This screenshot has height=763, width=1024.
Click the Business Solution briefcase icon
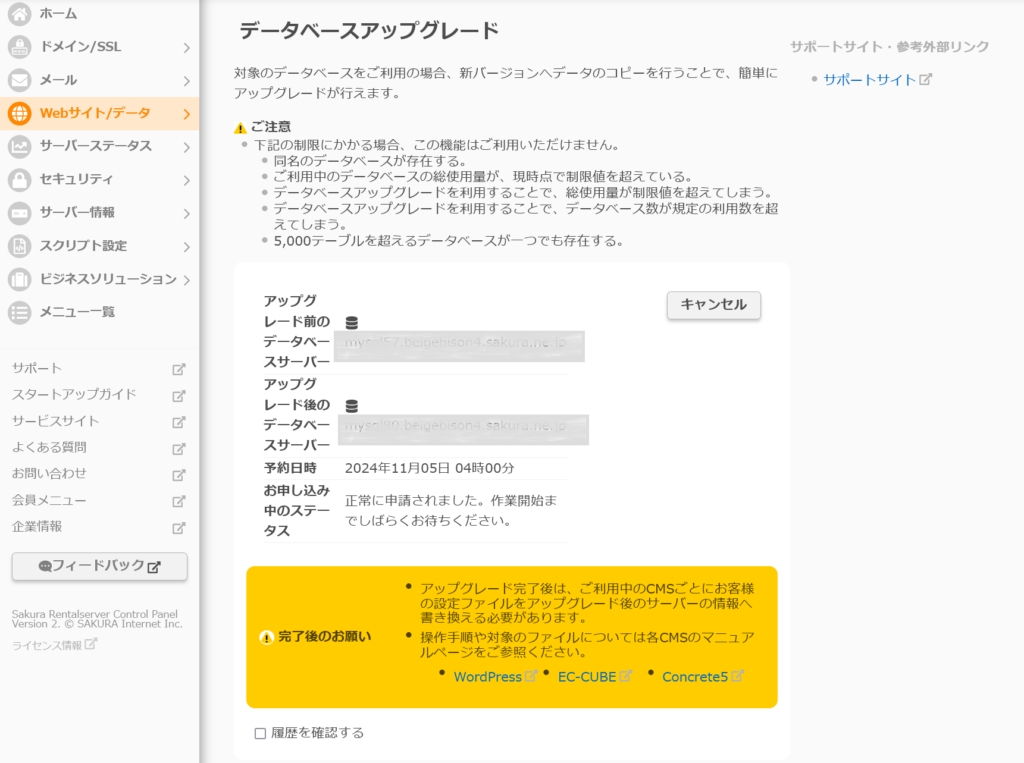tap(19, 279)
